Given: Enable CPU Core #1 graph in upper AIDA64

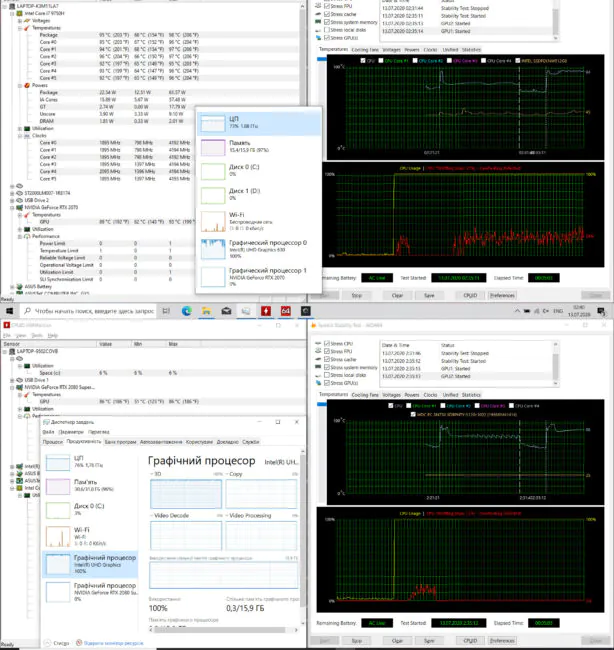Looking at the screenshot, I should (381, 61).
